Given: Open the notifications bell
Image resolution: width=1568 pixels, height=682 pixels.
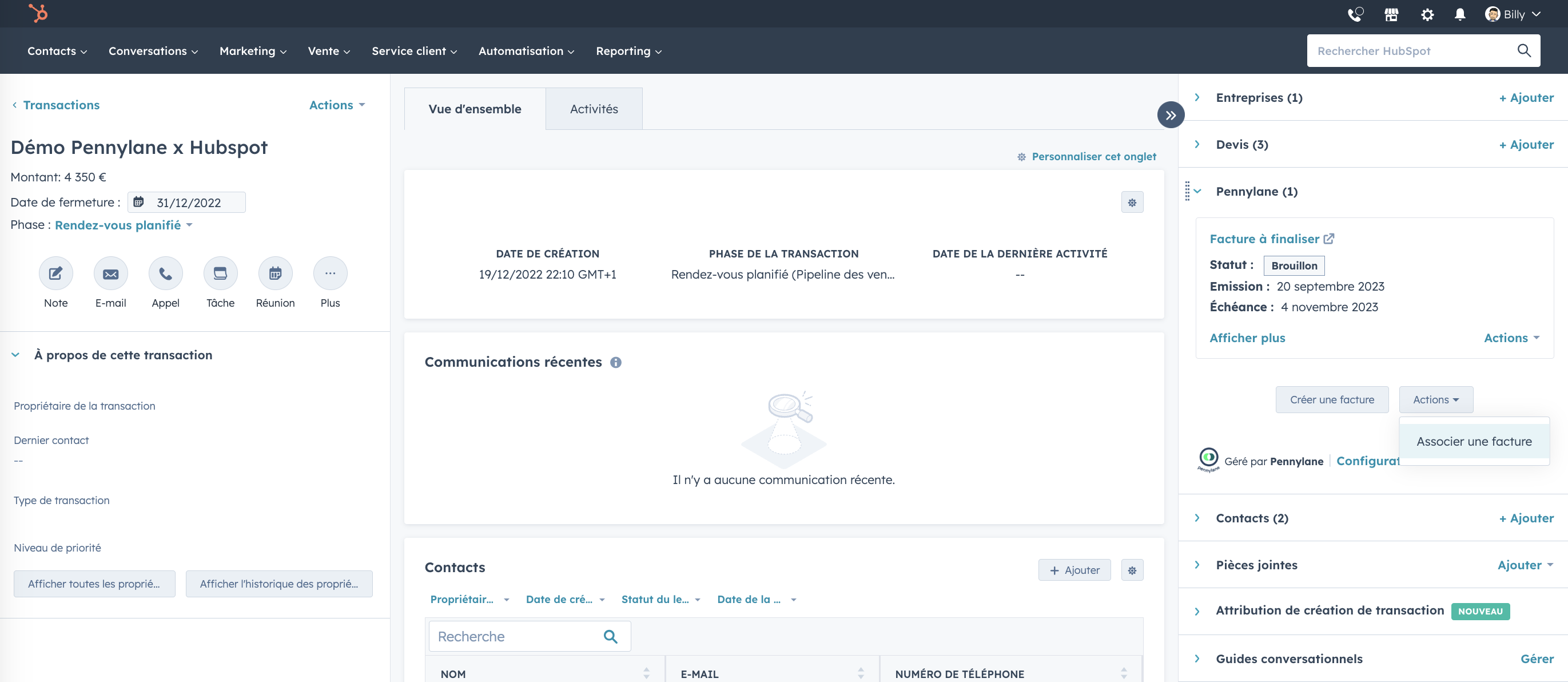Looking at the screenshot, I should (1460, 14).
